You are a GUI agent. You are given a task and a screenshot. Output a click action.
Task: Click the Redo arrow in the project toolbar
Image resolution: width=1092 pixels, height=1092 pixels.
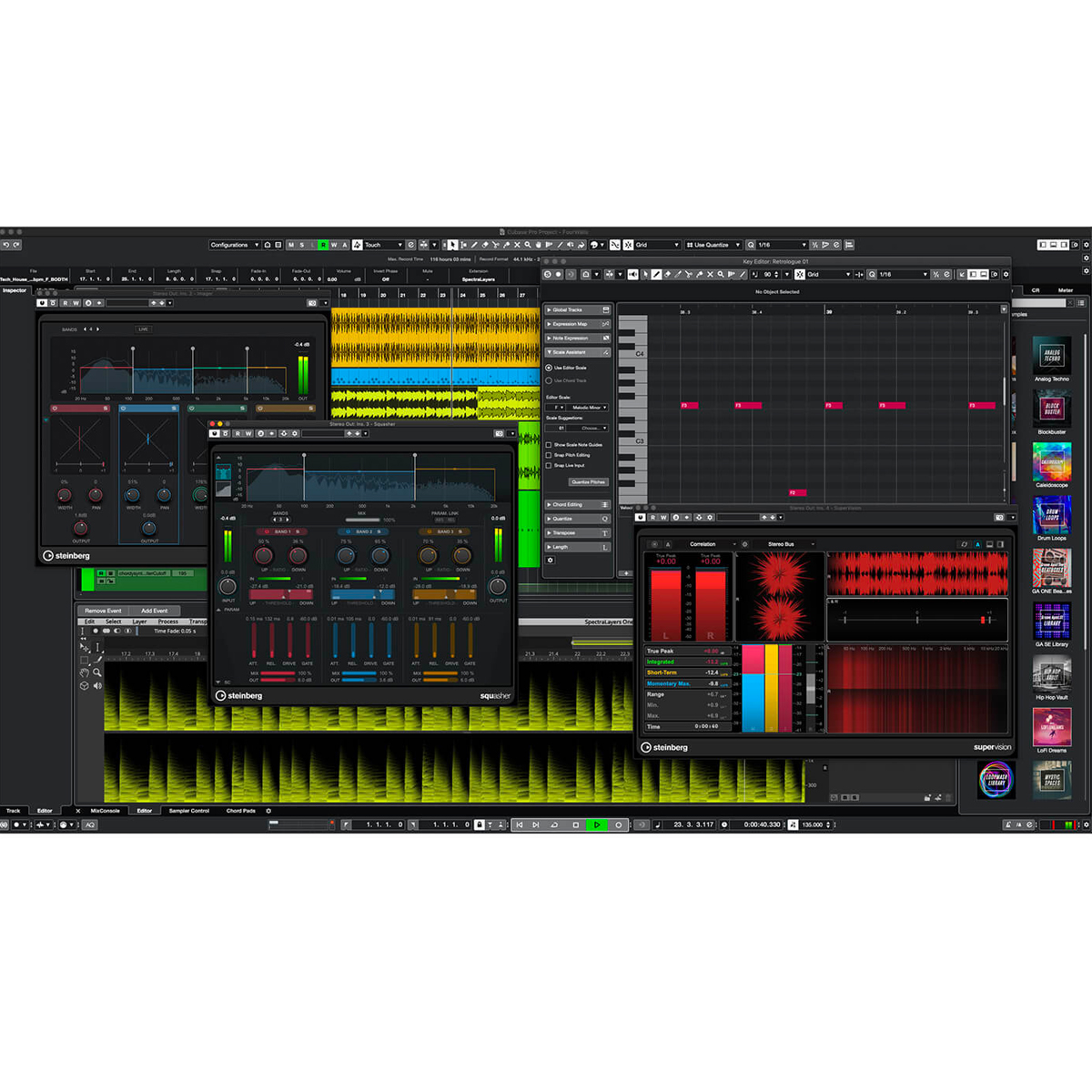[16, 245]
